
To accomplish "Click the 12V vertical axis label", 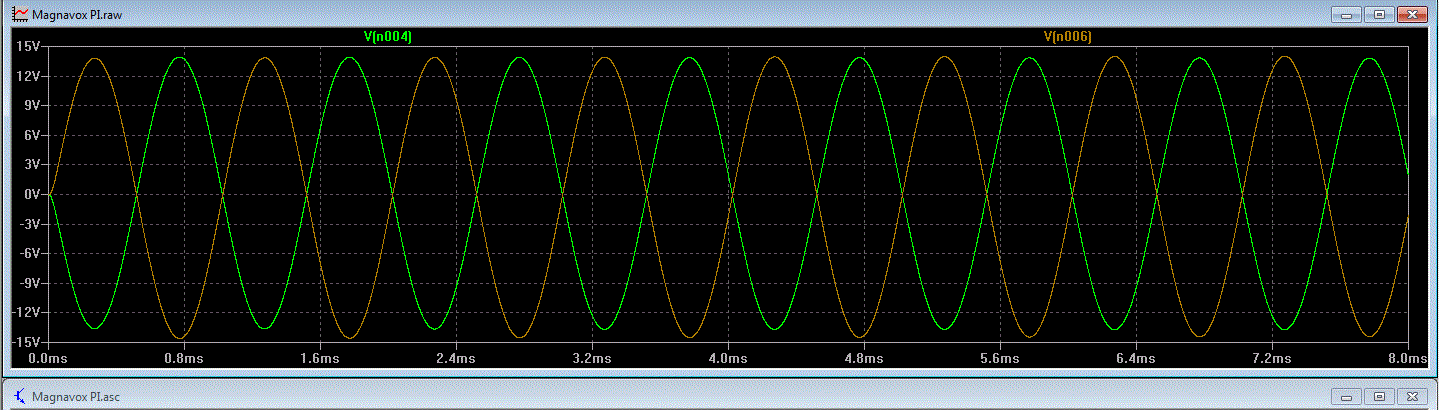I will coord(27,76).
